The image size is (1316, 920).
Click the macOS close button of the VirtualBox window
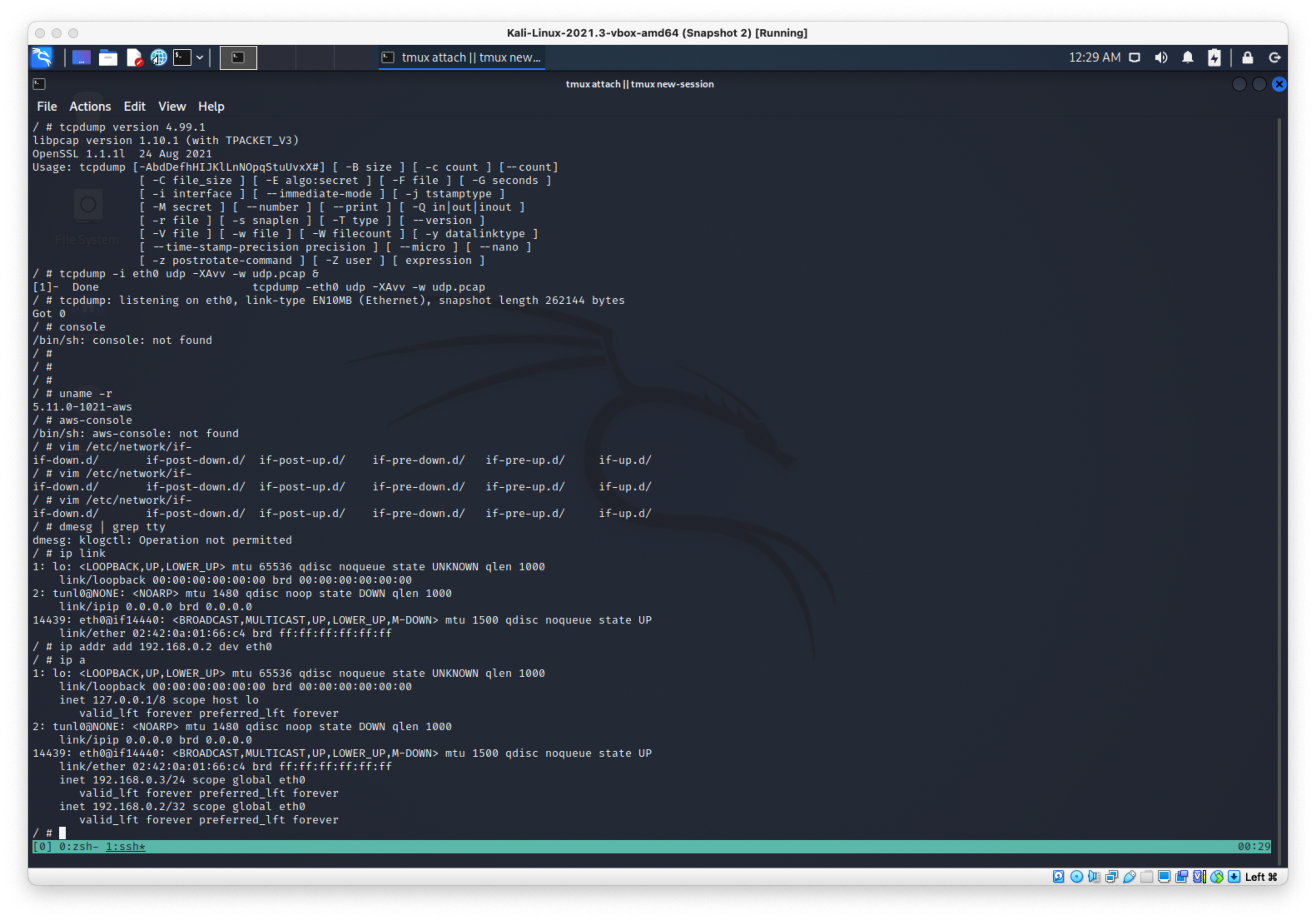(x=40, y=33)
